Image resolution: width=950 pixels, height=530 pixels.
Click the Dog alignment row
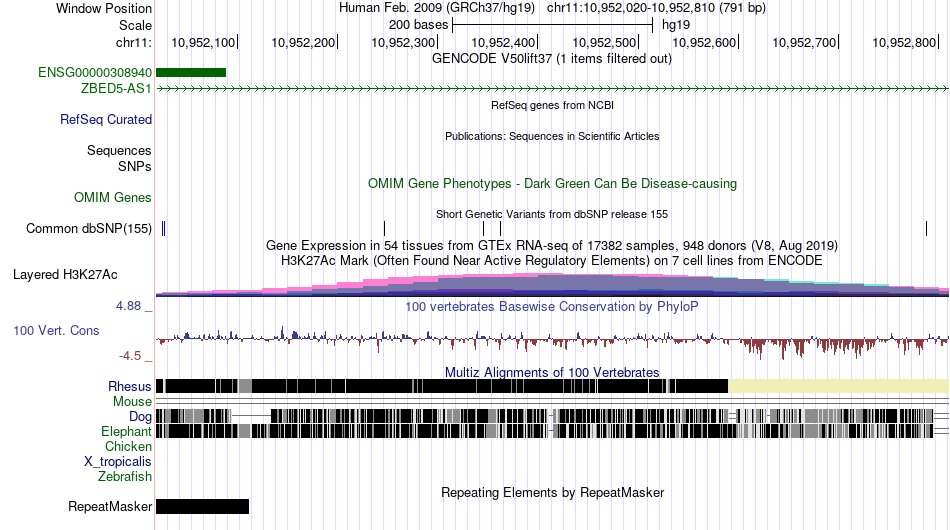point(553,416)
